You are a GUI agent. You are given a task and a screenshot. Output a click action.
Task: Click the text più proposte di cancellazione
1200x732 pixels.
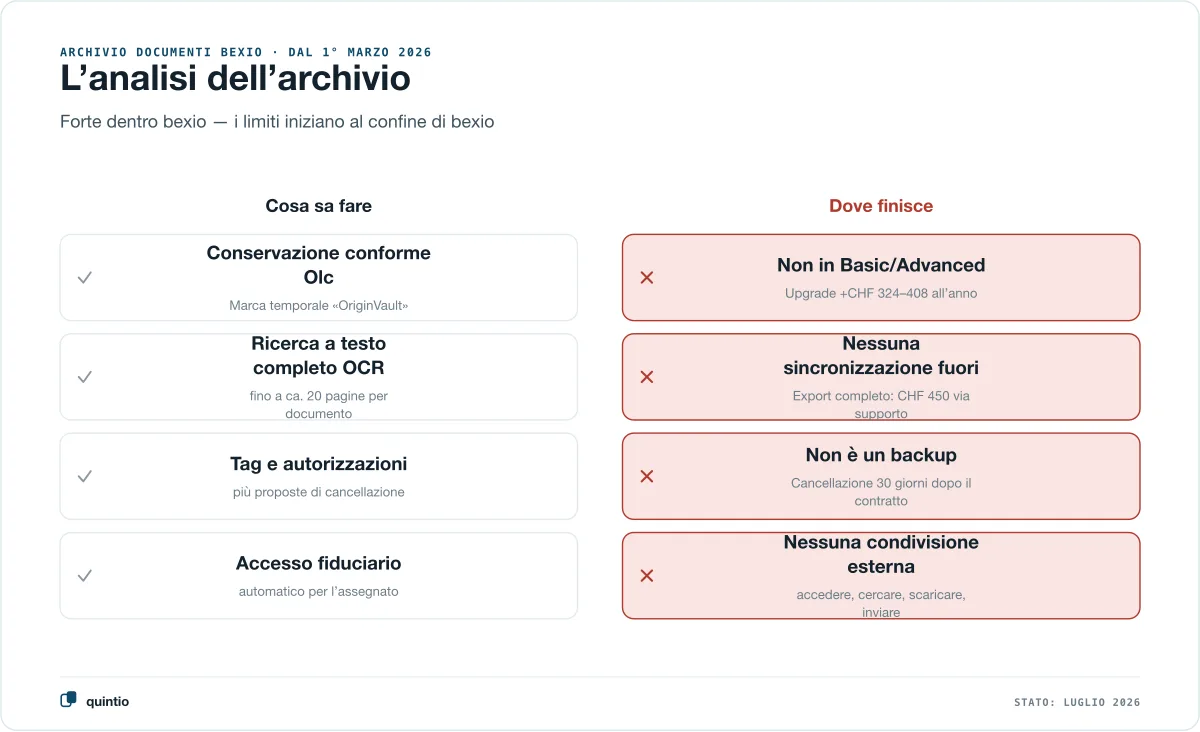tap(319, 492)
